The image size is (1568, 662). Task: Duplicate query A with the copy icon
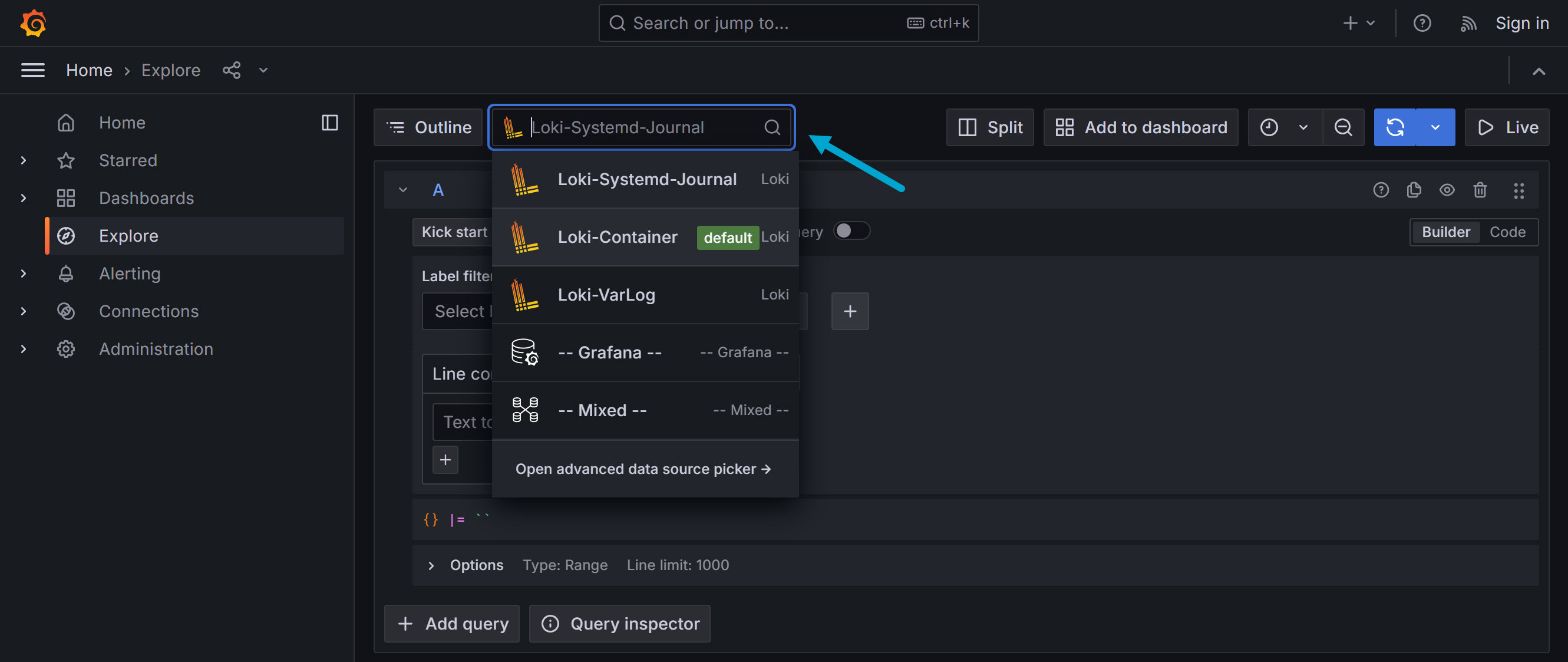coord(1414,190)
